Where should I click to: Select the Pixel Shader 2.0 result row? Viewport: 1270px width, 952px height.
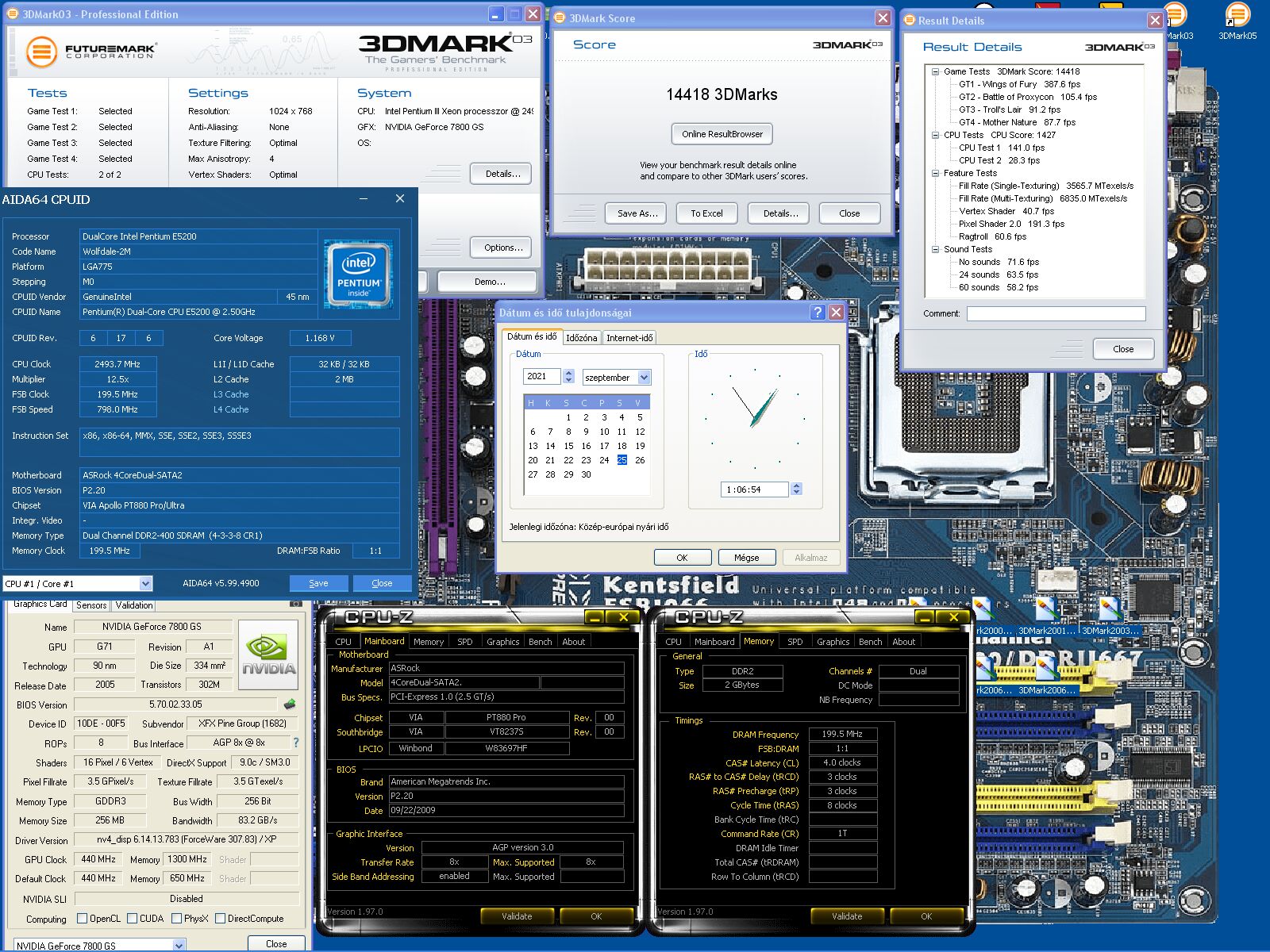[1011, 224]
